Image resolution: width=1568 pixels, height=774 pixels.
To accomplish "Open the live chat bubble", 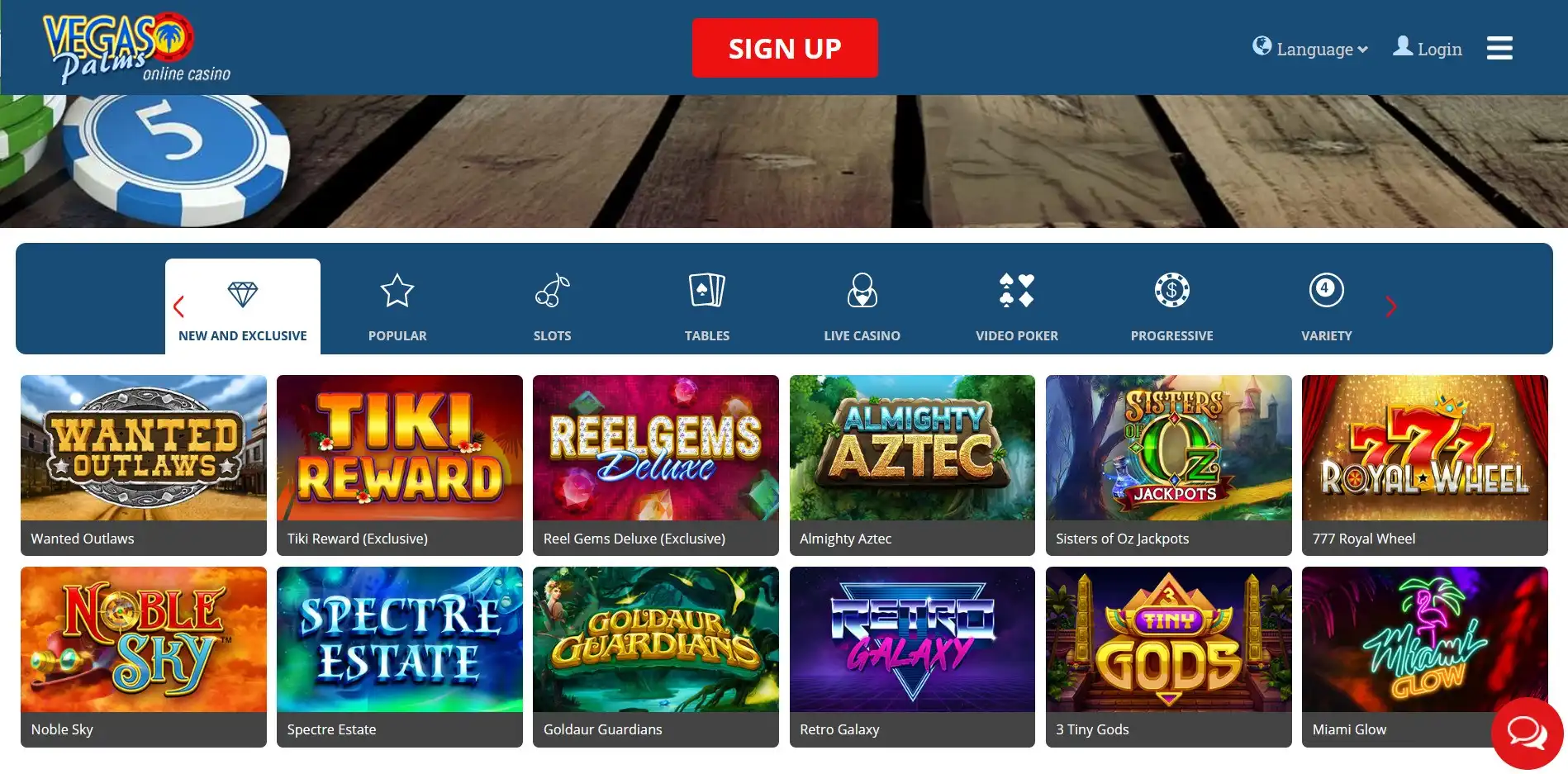I will 1527,733.
